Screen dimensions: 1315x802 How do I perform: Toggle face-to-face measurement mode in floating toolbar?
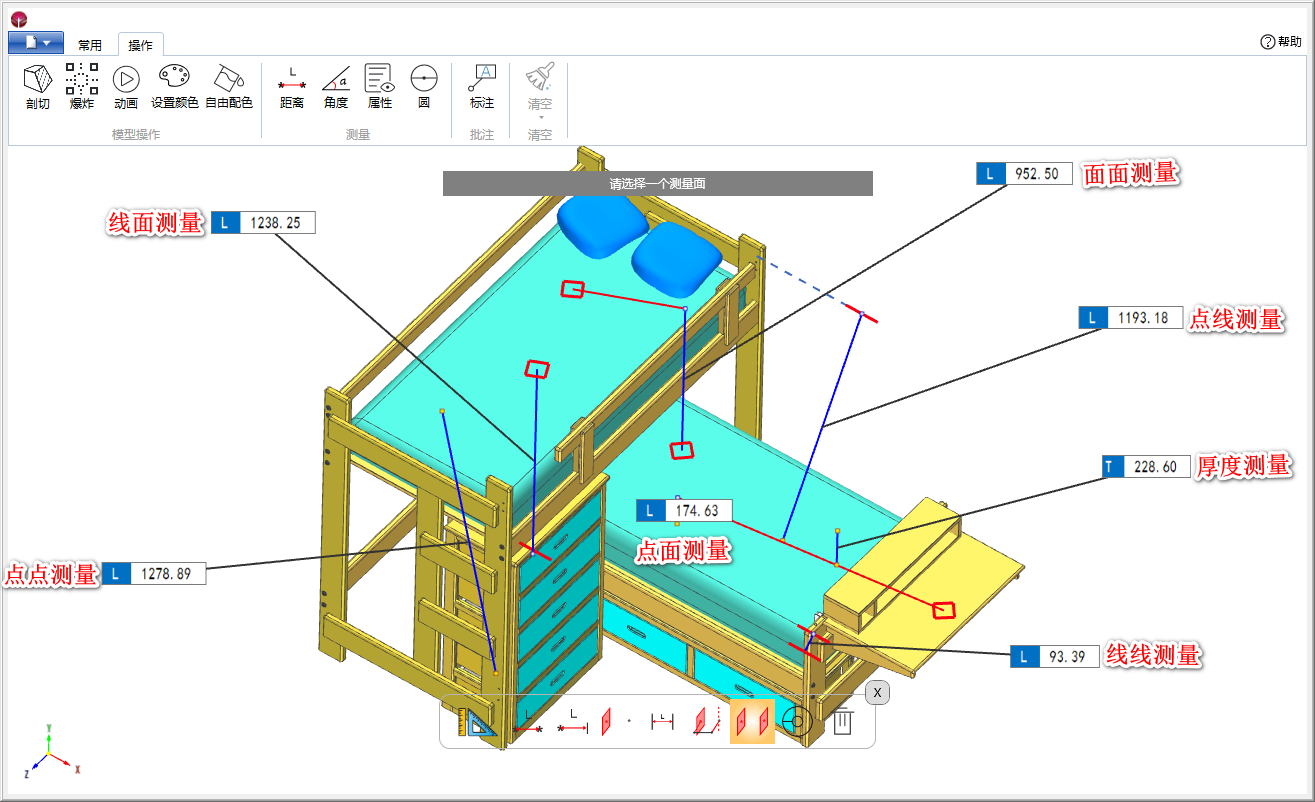[752, 721]
